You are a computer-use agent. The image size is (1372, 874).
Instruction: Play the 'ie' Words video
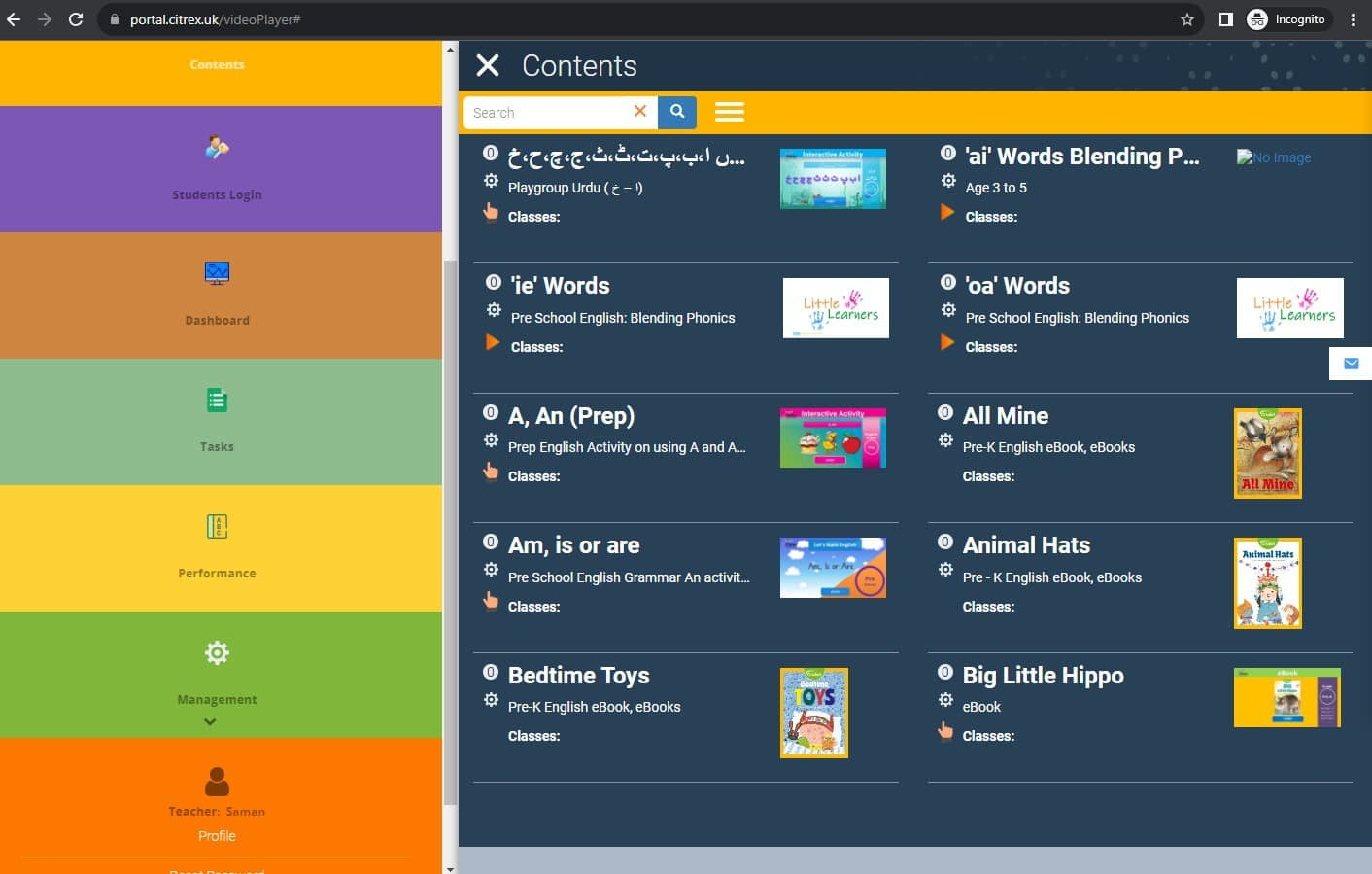tap(493, 342)
